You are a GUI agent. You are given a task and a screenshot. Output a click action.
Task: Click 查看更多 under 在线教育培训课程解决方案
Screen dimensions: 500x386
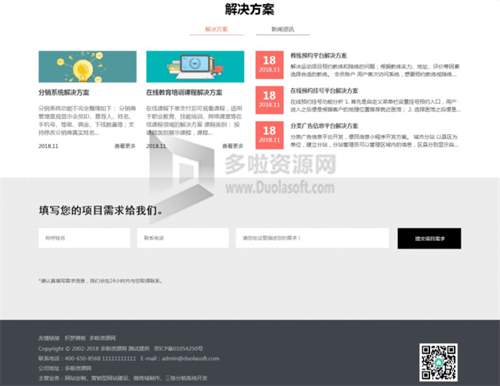point(233,146)
